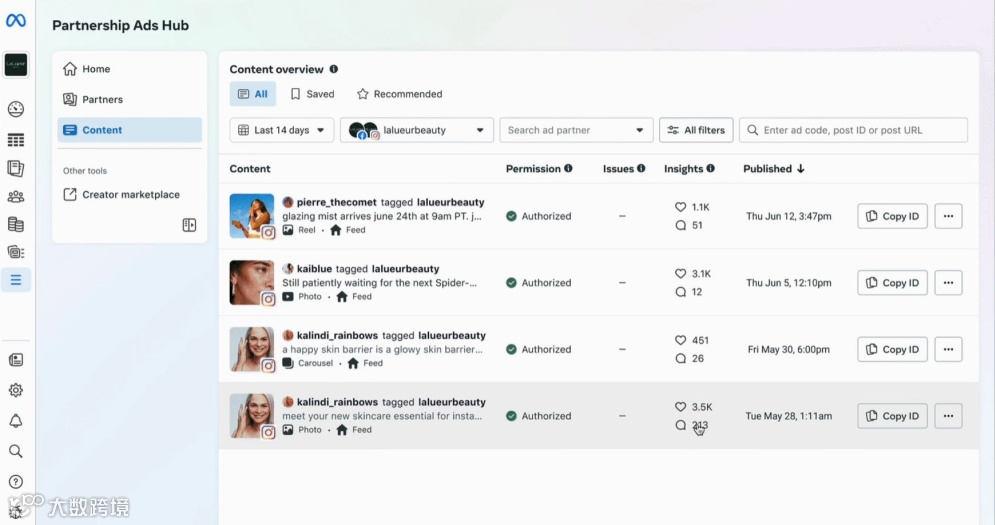
Task: Open pierre_thecomet post thumbnail
Action: point(252,216)
